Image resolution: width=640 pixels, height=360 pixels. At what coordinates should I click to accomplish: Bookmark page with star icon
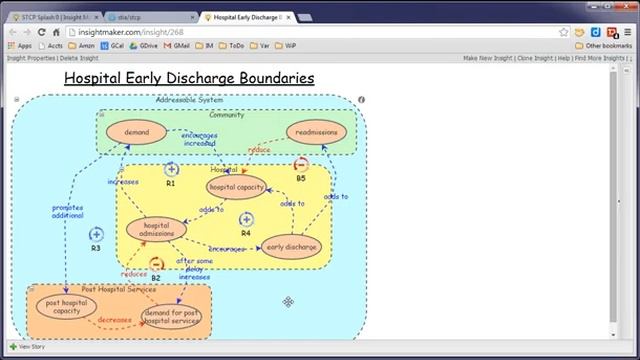(x=564, y=32)
